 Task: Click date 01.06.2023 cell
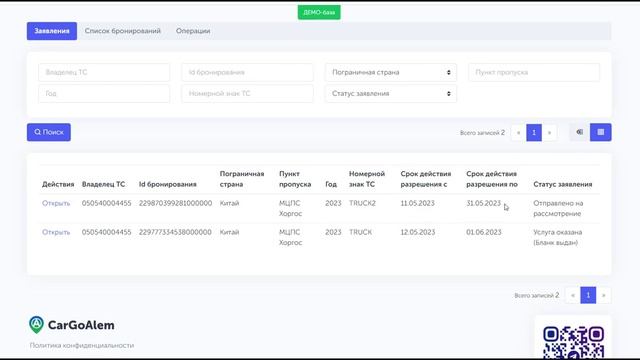pyautogui.click(x=484, y=232)
